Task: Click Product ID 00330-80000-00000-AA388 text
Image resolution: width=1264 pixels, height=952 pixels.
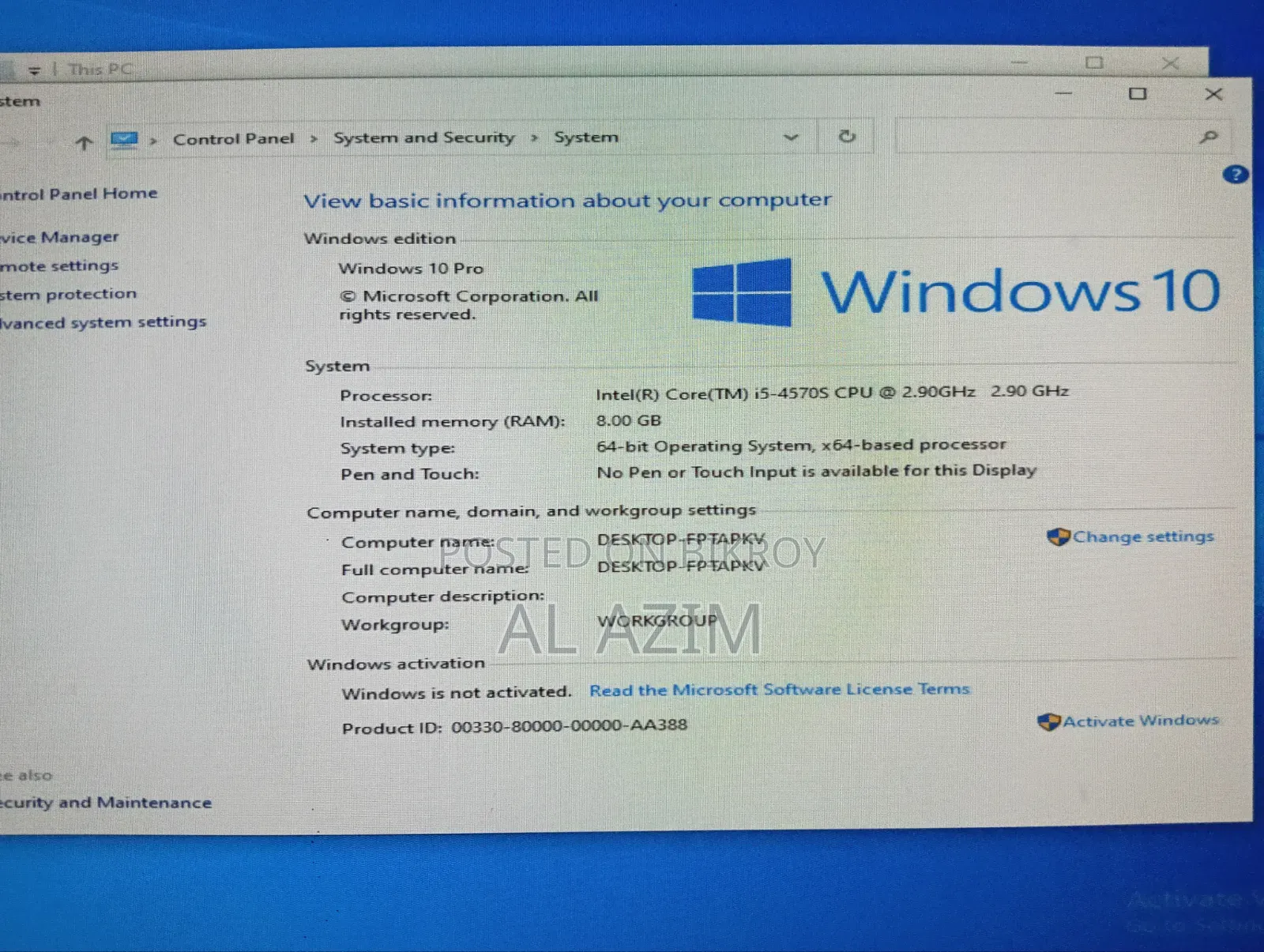Action: pos(514,727)
